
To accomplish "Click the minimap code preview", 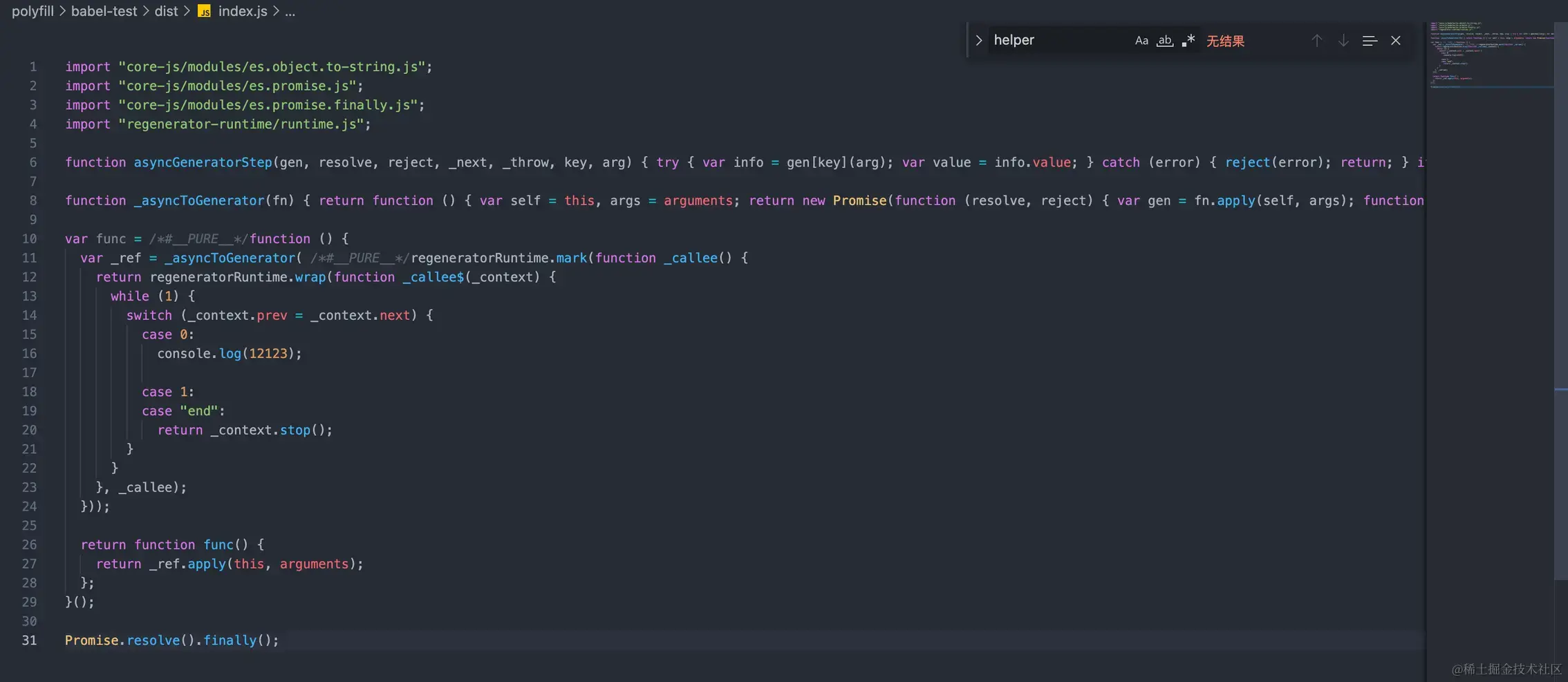I will point(1486,55).
